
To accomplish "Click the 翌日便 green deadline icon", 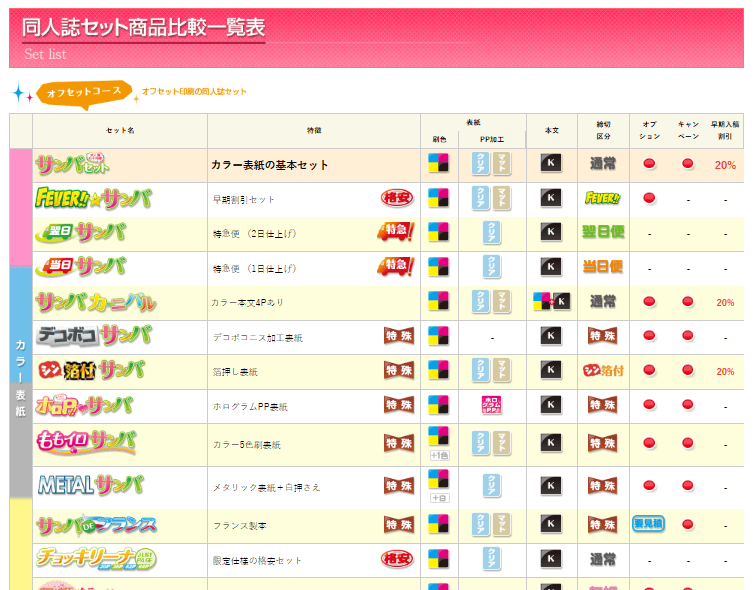I will (x=603, y=233).
